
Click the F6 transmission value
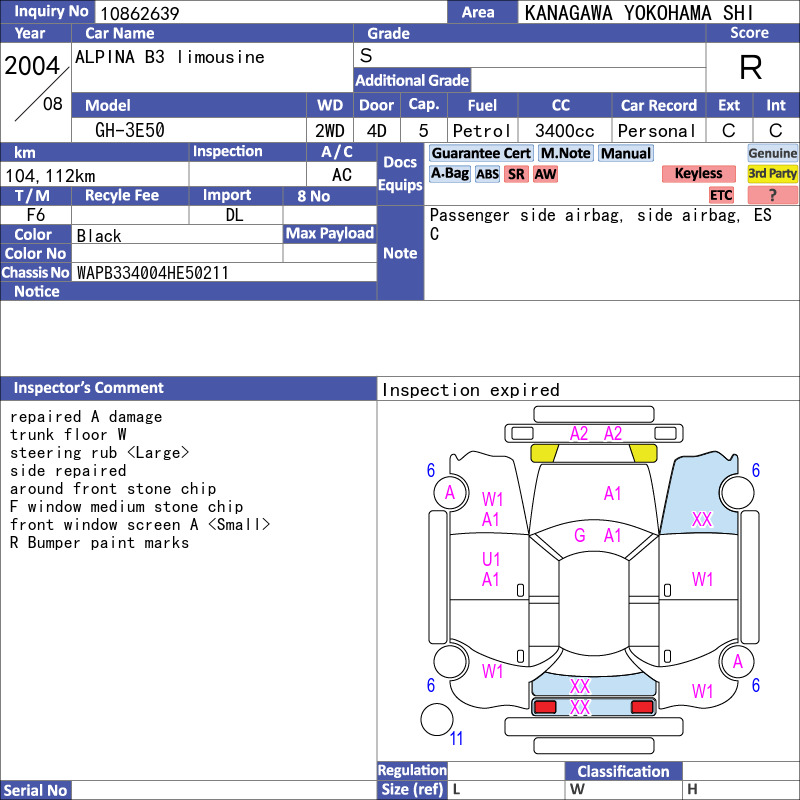[36, 215]
